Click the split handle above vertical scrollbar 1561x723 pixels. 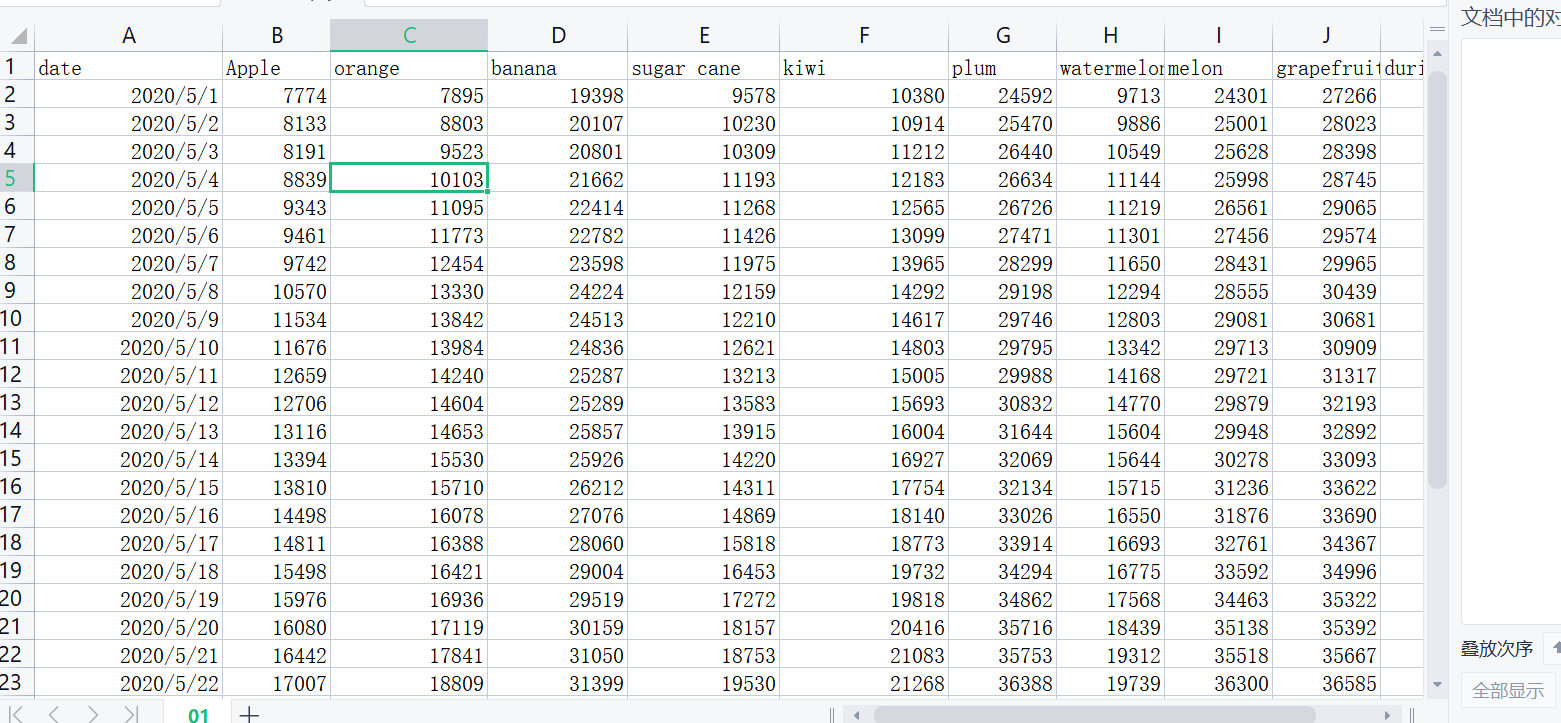(x=1437, y=30)
